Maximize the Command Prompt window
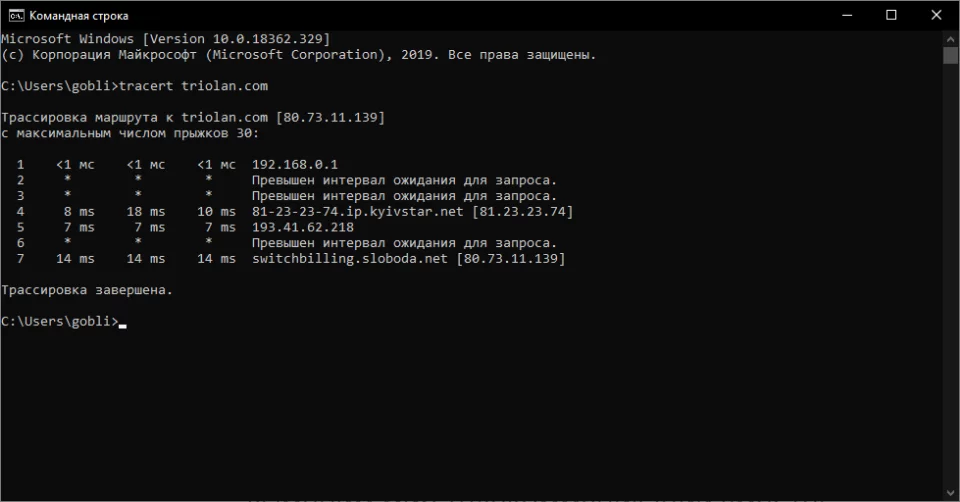Image resolution: width=960 pixels, height=502 pixels. [891, 15]
